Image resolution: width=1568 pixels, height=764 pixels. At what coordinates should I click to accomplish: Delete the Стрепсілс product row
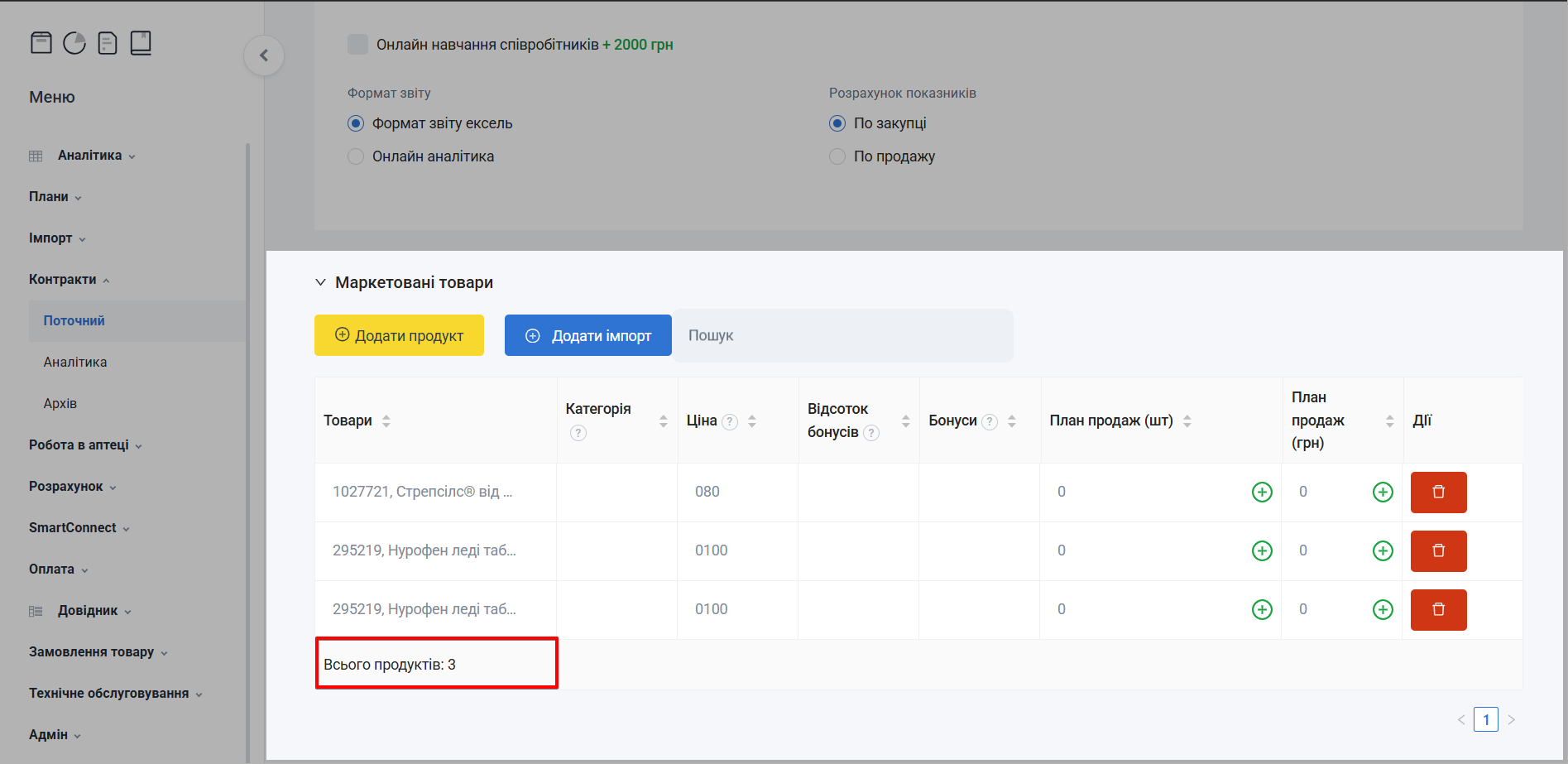pyautogui.click(x=1438, y=493)
